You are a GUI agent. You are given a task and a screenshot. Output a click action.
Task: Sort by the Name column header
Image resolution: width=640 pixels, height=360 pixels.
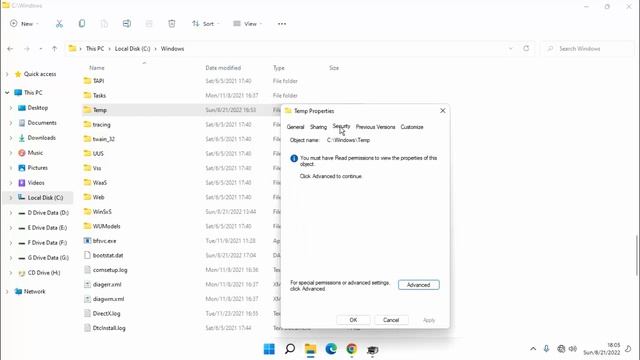coord(97,68)
